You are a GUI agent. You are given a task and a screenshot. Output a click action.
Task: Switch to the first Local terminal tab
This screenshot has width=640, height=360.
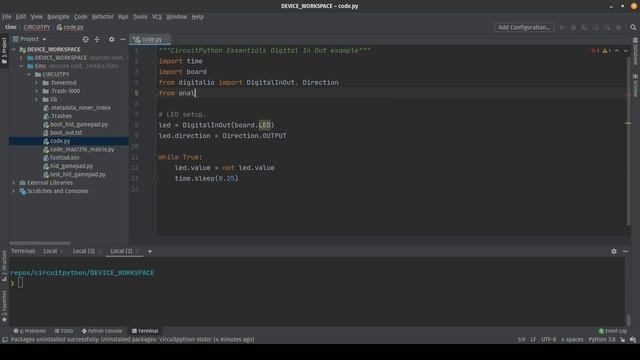point(50,251)
